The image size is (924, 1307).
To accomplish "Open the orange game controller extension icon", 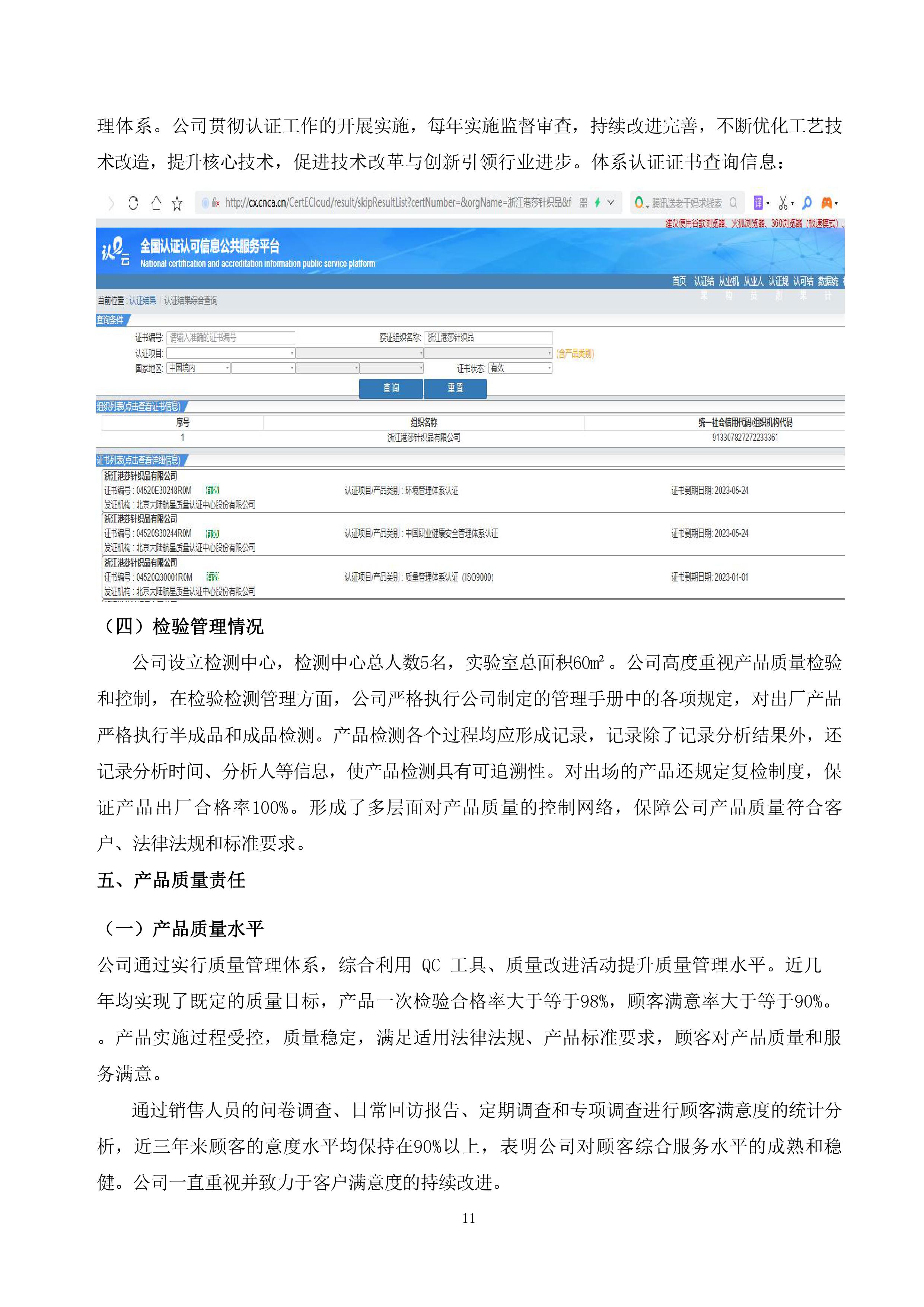I will (827, 203).
